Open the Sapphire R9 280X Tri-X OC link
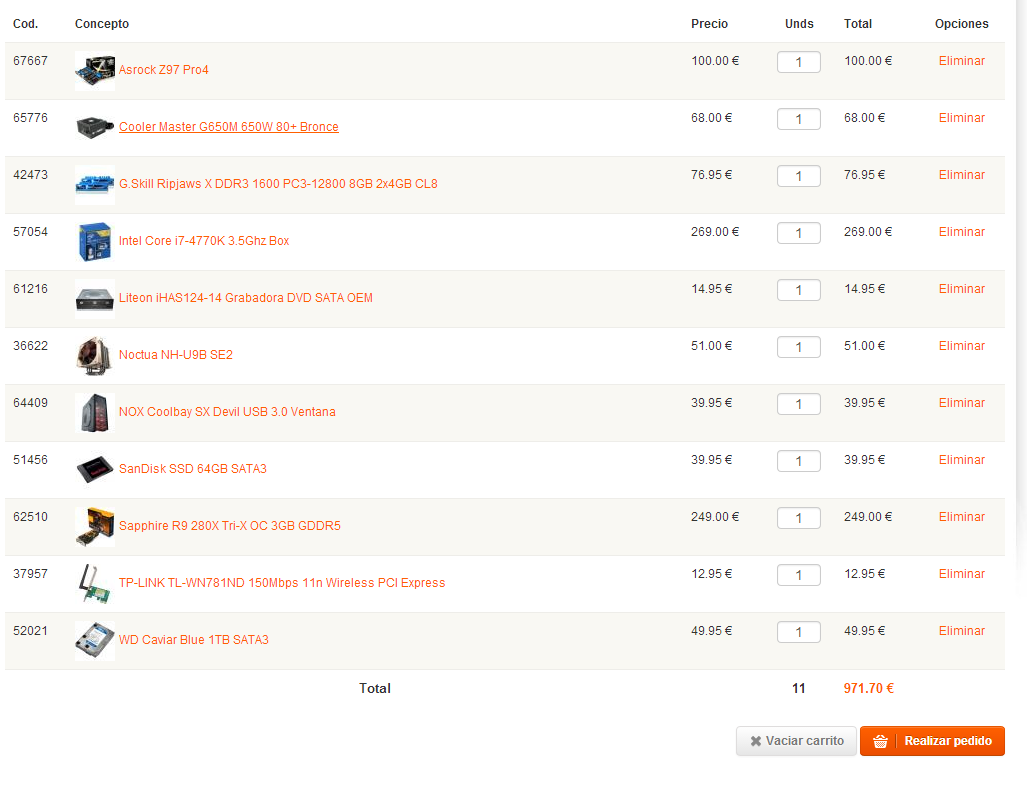The image size is (1027, 785). tap(230, 525)
